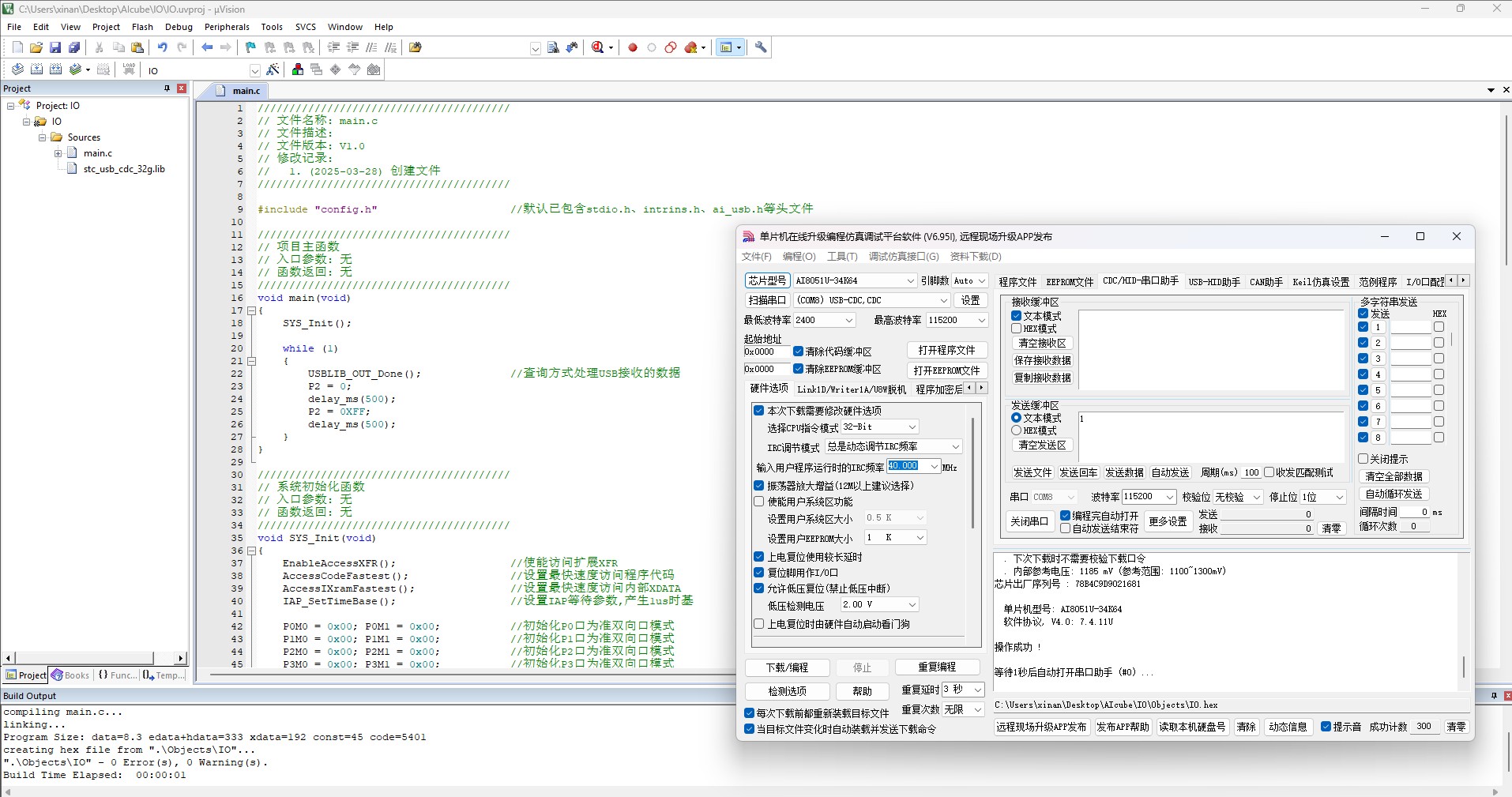
Task: Click the Undo arrow icon
Action: [162, 47]
